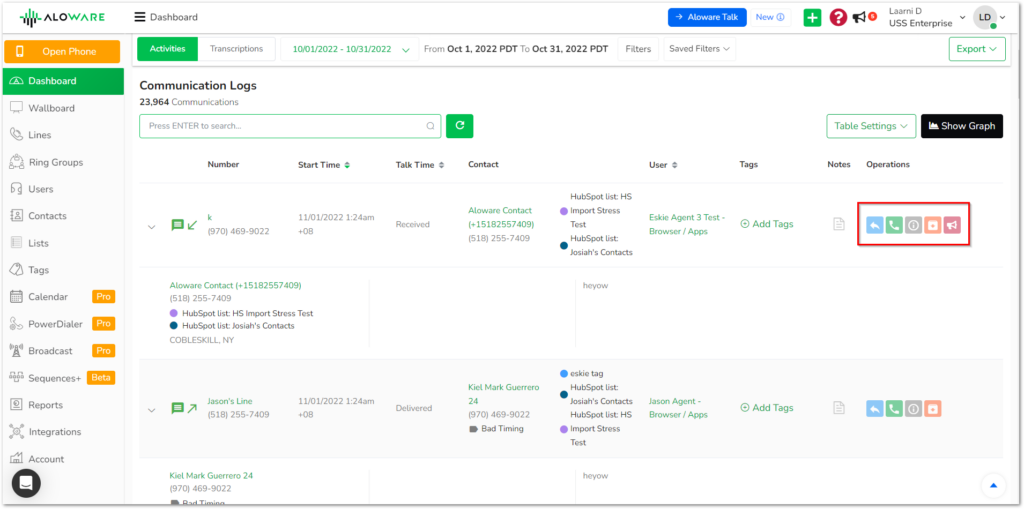1024x509 pixels.
Task: Open info icon in Jason Agent row
Action: pyautogui.click(x=914, y=408)
